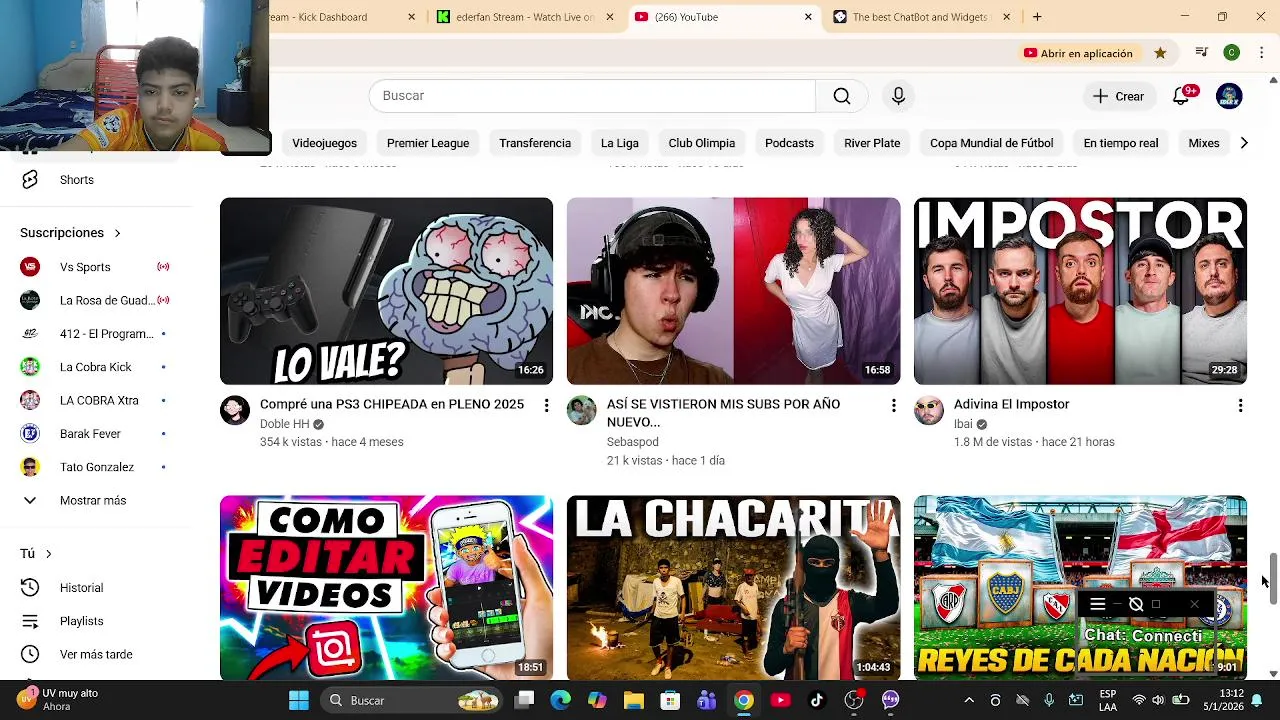1280x720 pixels.
Task: Activate voice search microphone
Action: tap(898, 96)
